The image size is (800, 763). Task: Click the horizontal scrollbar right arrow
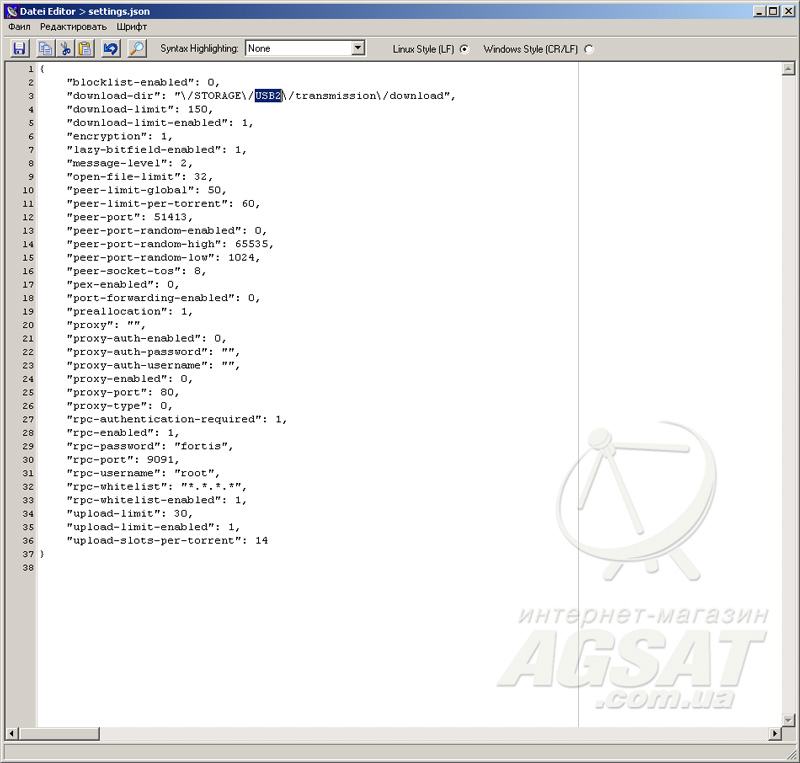pyautogui.click(x=775, y=733)
